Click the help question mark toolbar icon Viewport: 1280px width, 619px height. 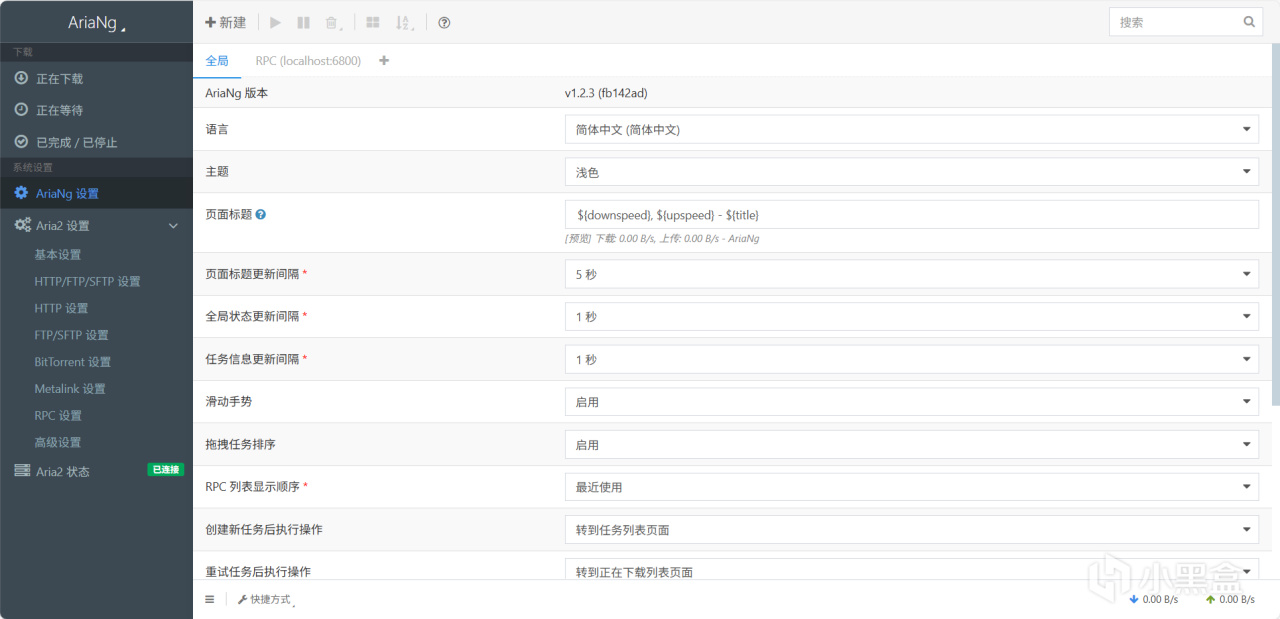click(x=444, y=22)
